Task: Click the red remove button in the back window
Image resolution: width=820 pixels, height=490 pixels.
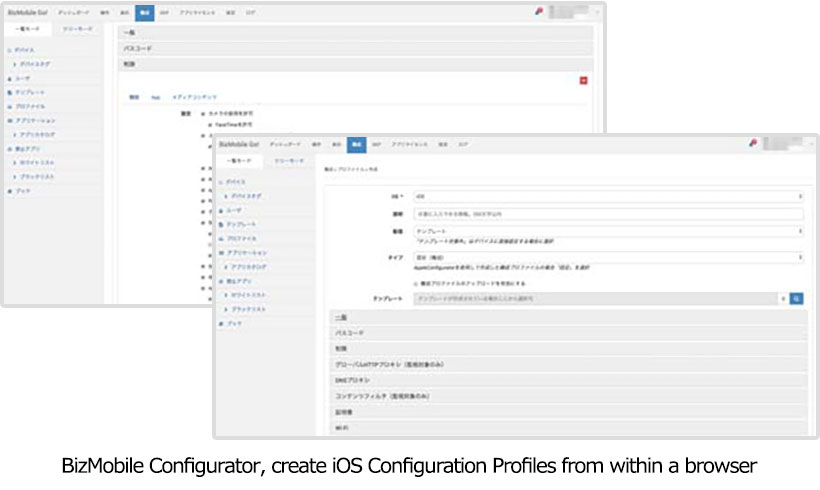Action: coord(584,81)
